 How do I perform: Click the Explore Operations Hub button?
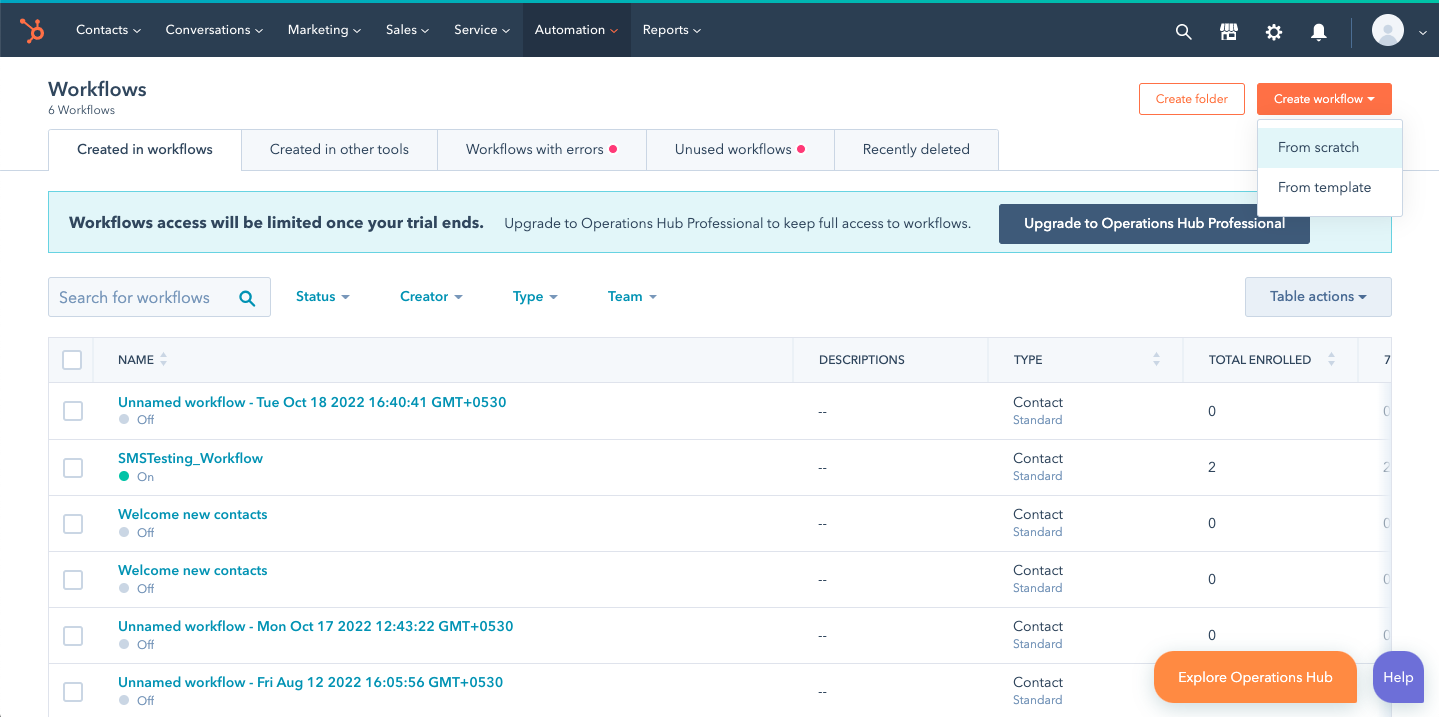tap(1255, 677)
